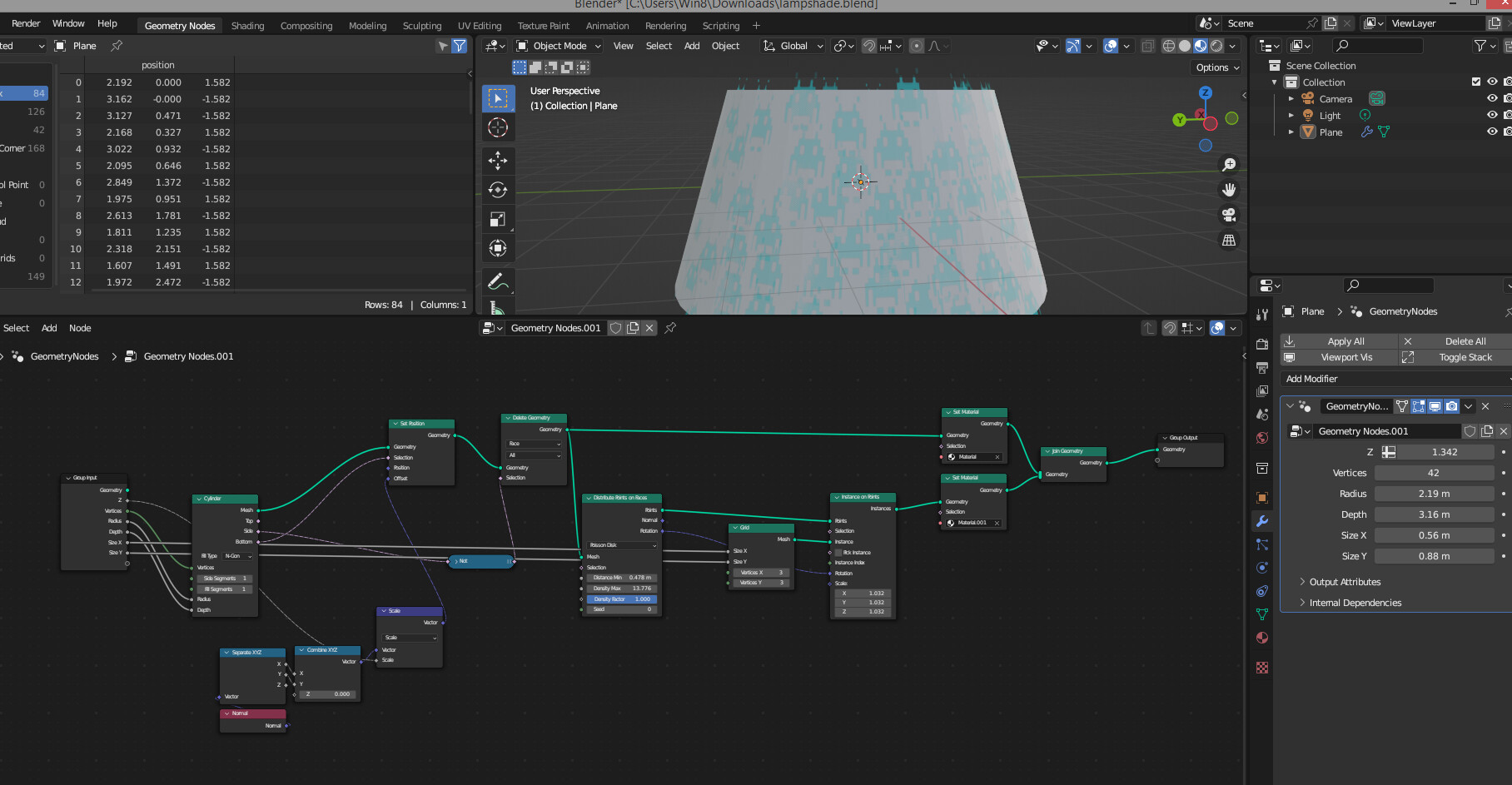1512x785 pixels.
Task: Toggle Camera visibility eye in outliner
Action: coord(1492,98)
